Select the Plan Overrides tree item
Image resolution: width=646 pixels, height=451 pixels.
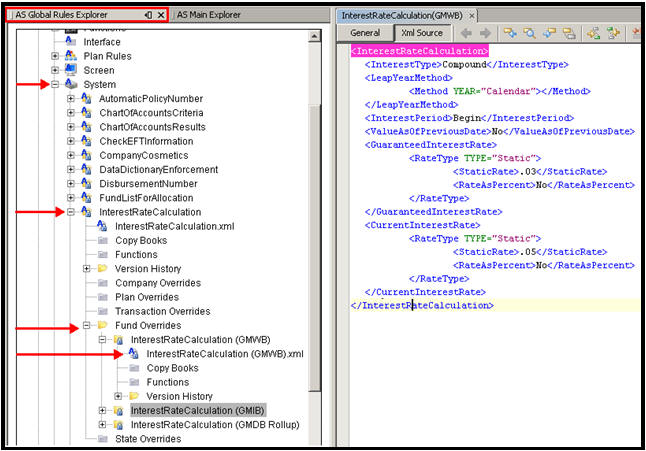(147, 297)
